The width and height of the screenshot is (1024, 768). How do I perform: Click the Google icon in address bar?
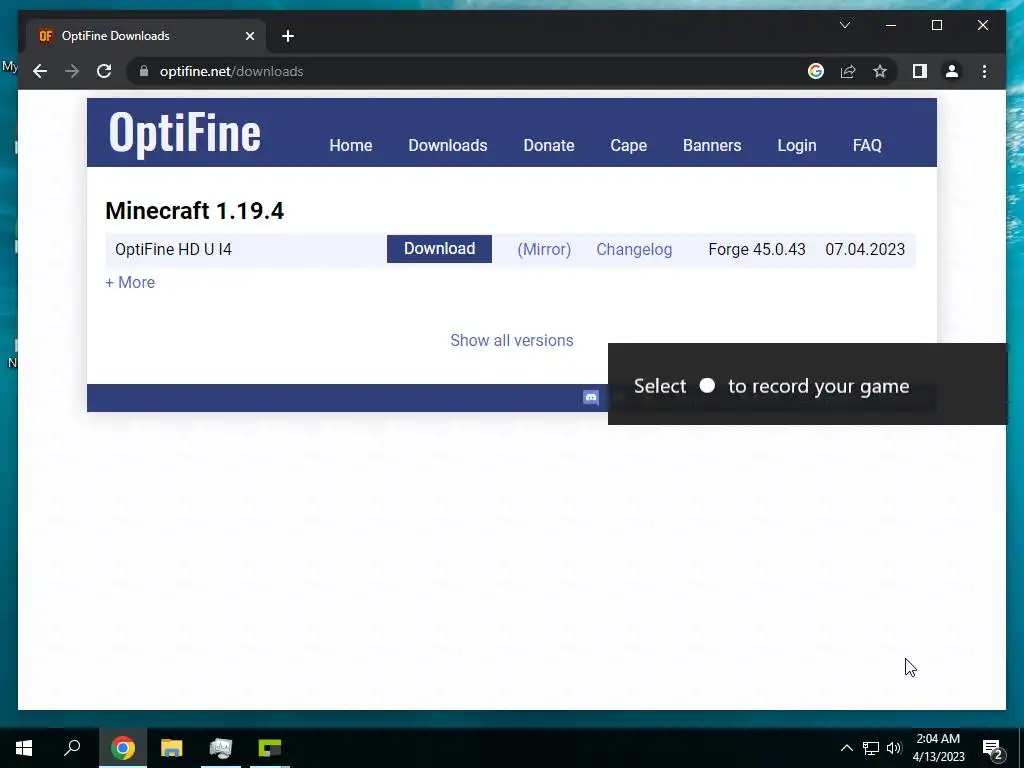[x=816, y=71]
